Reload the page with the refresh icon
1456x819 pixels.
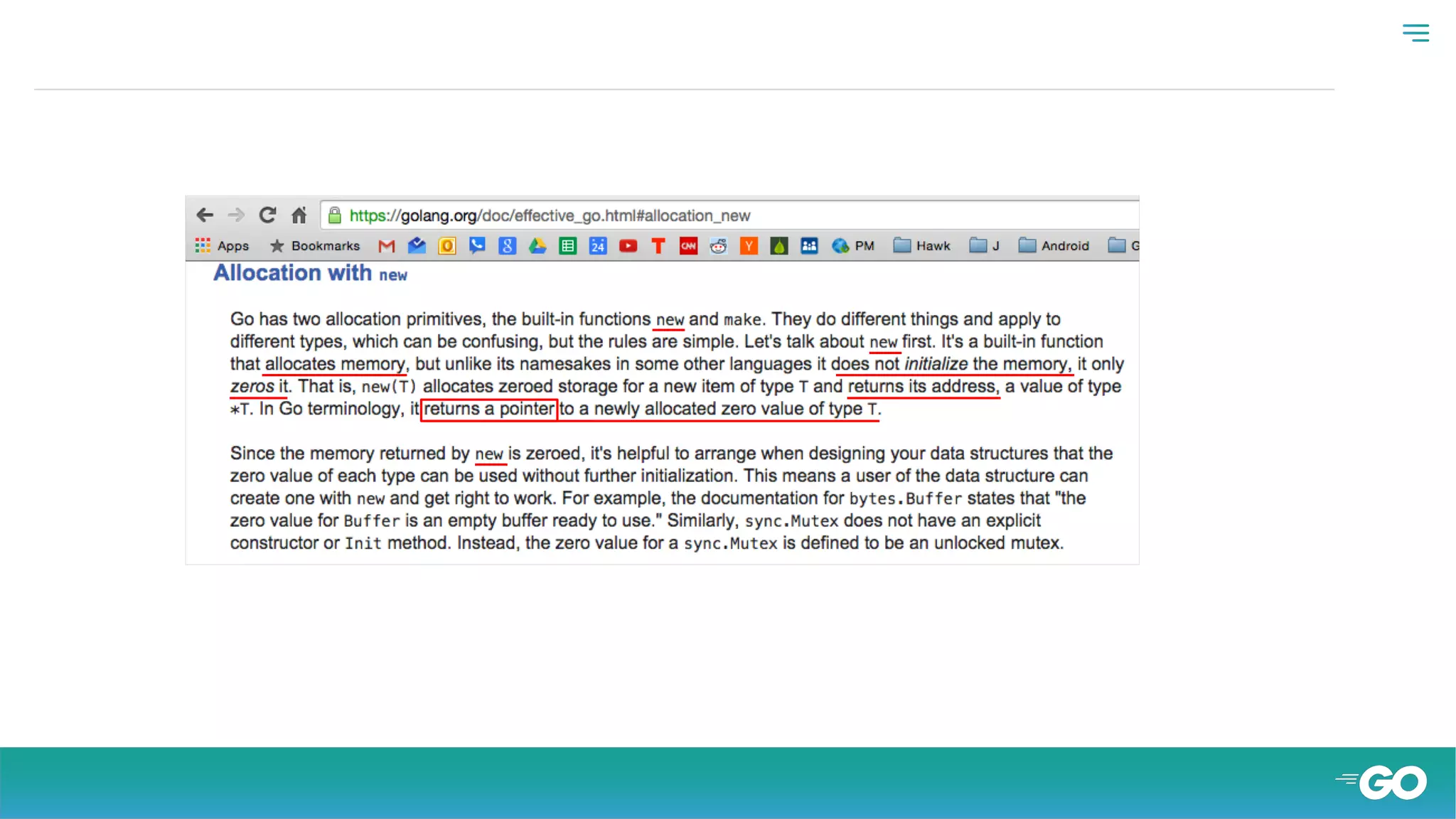267,215
